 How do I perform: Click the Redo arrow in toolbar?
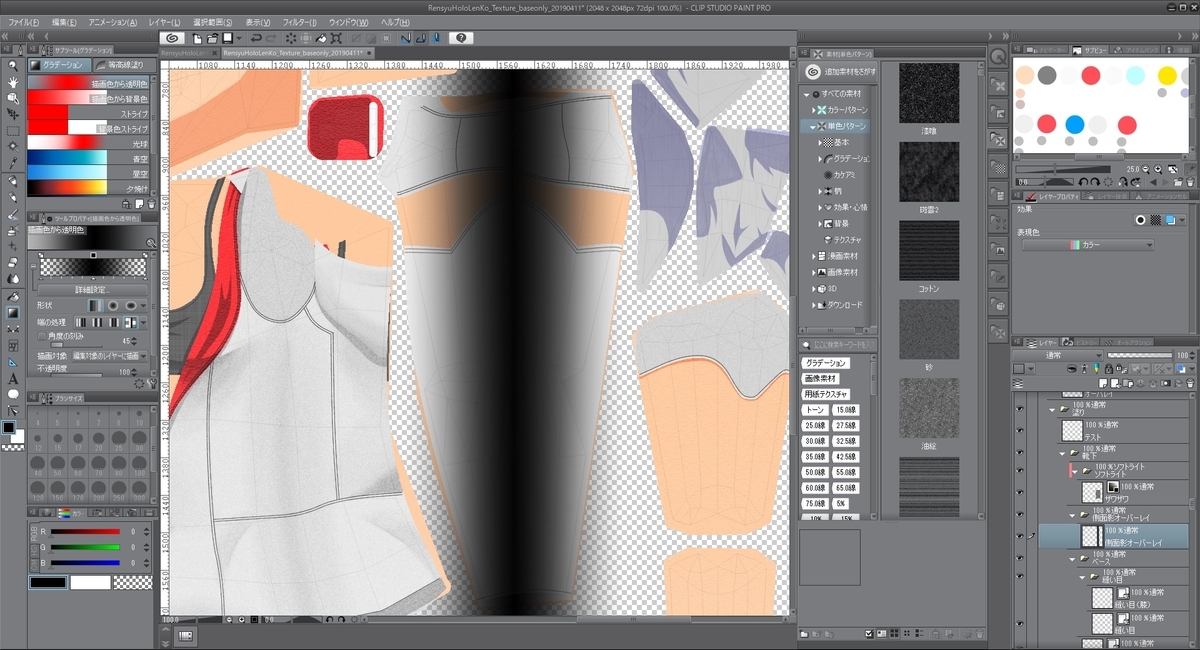point(271,38)
